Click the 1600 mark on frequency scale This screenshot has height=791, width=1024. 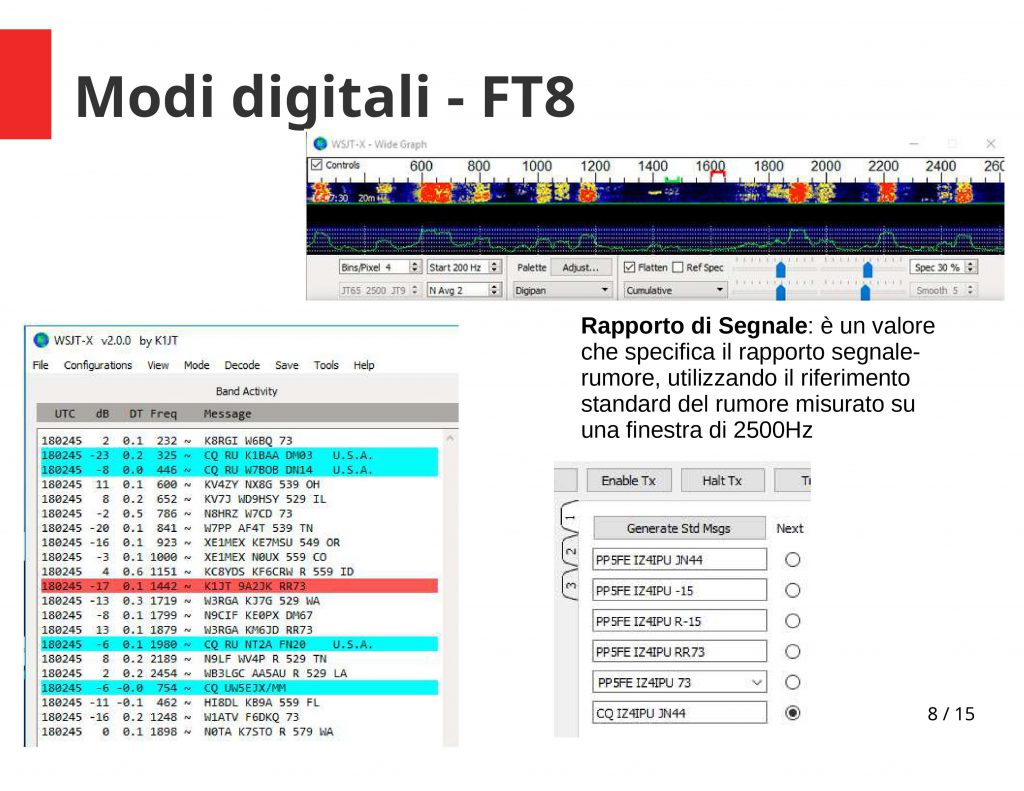(710, 166)
